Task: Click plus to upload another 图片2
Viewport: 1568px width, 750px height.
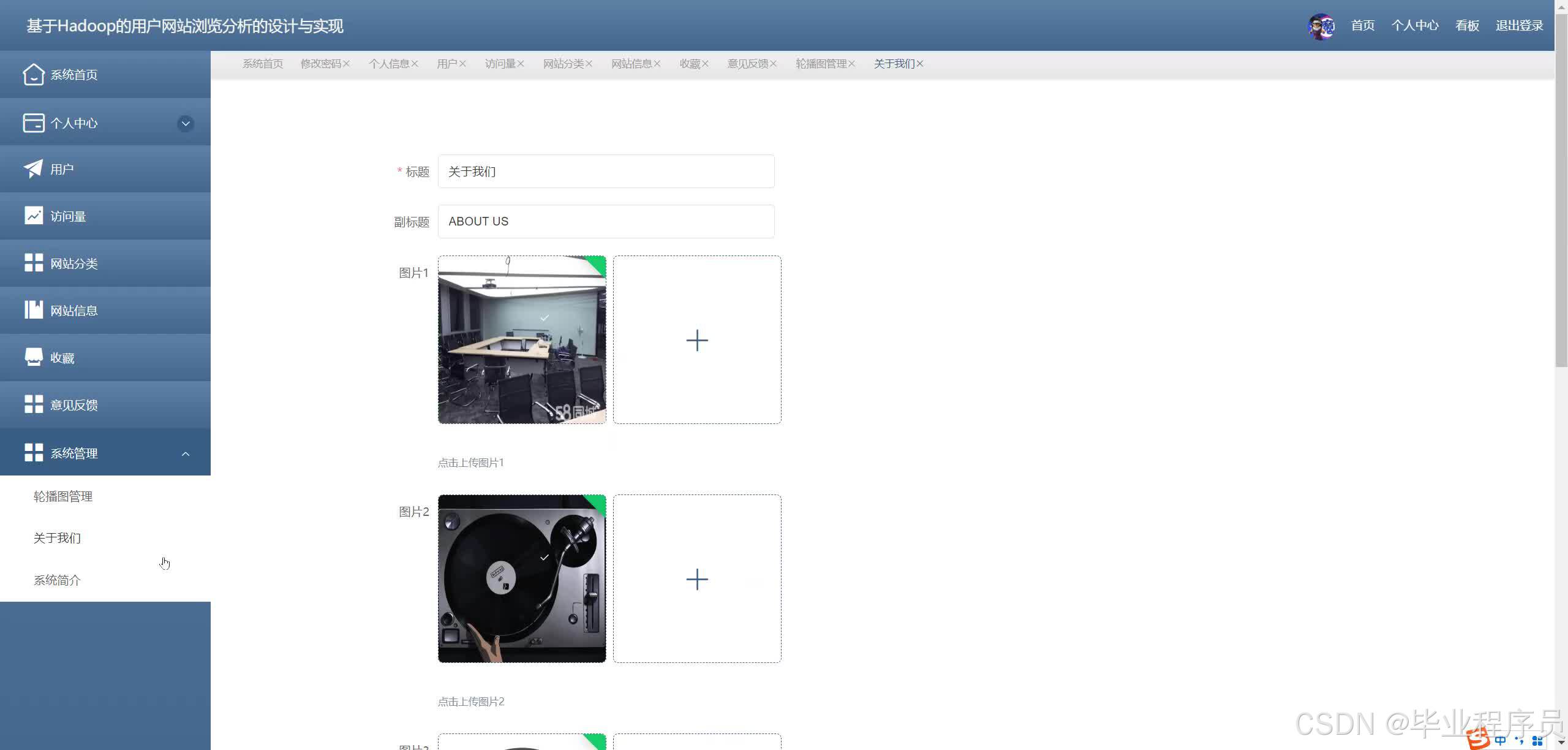Action: 696,579
